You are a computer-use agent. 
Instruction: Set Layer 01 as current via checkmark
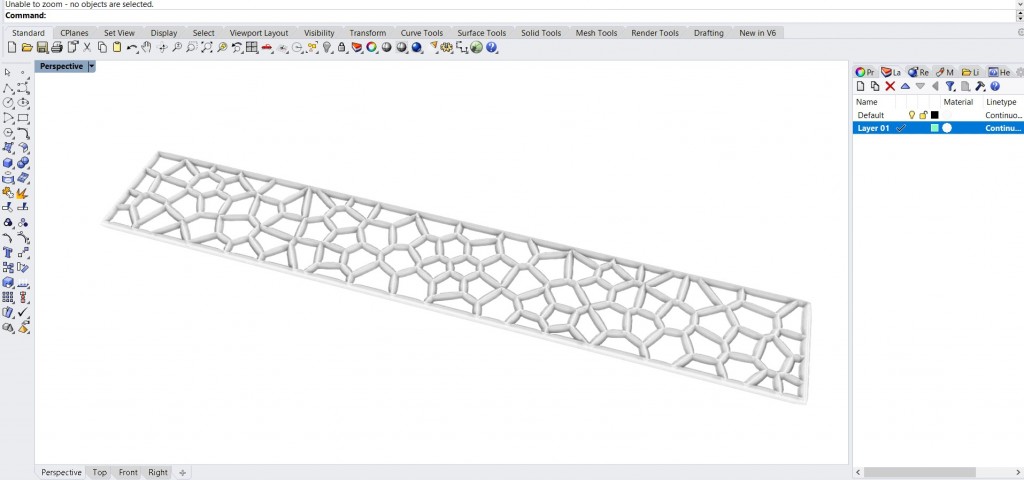(x=900, y=129)
